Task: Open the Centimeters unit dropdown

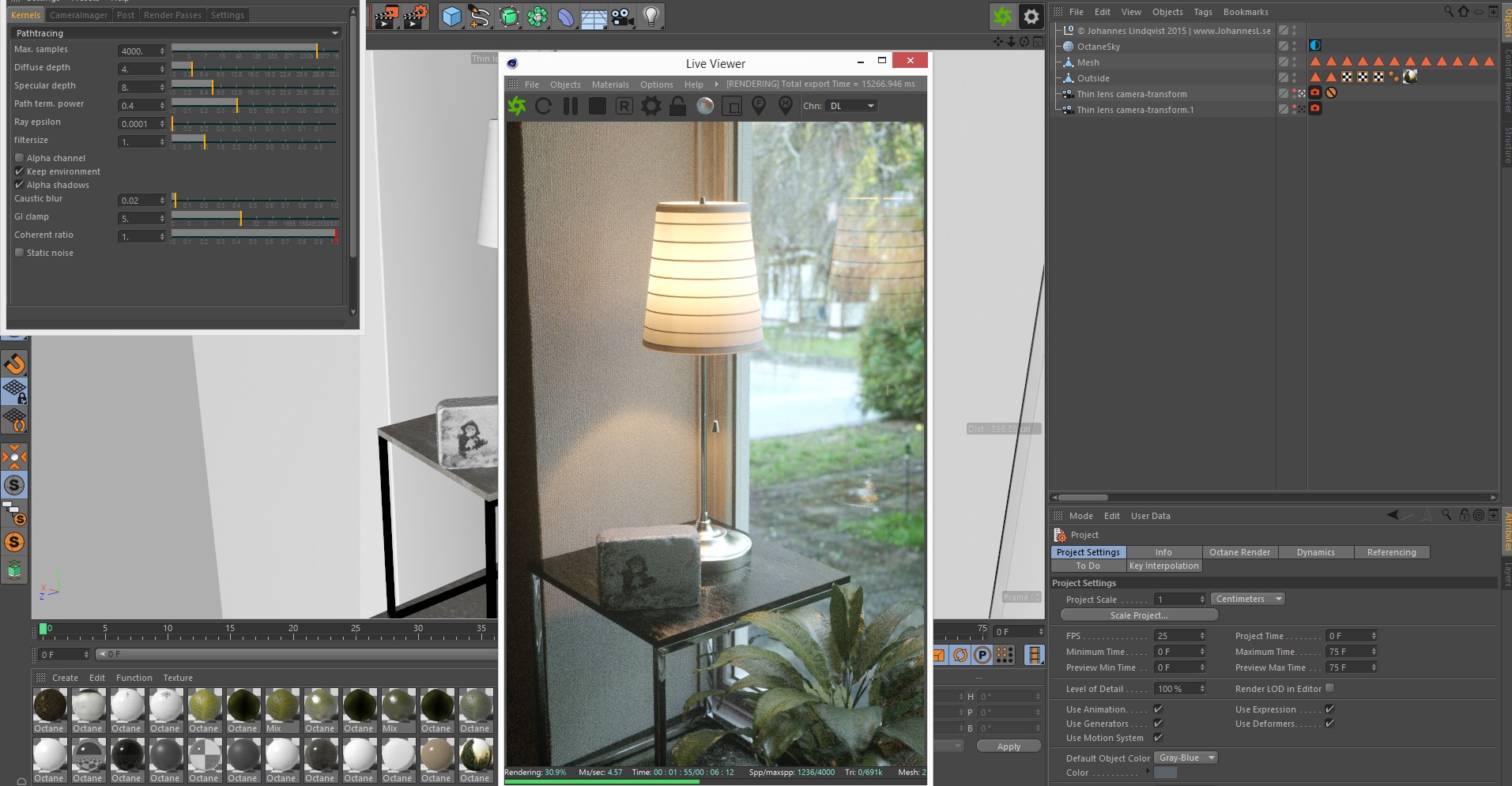Action: coord(1248,599)
